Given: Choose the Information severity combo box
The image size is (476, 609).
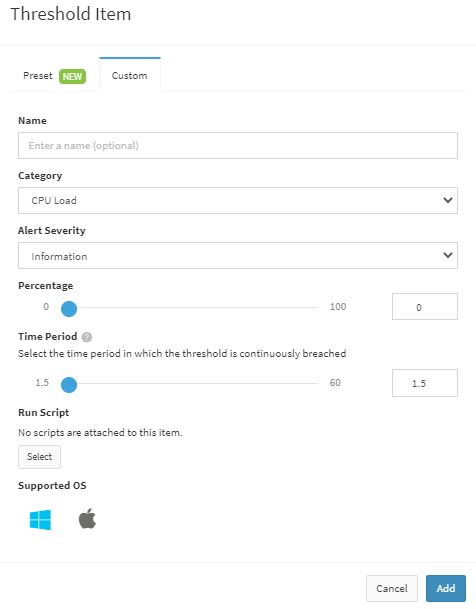Looking at the screenshot, I should point(238,256).
